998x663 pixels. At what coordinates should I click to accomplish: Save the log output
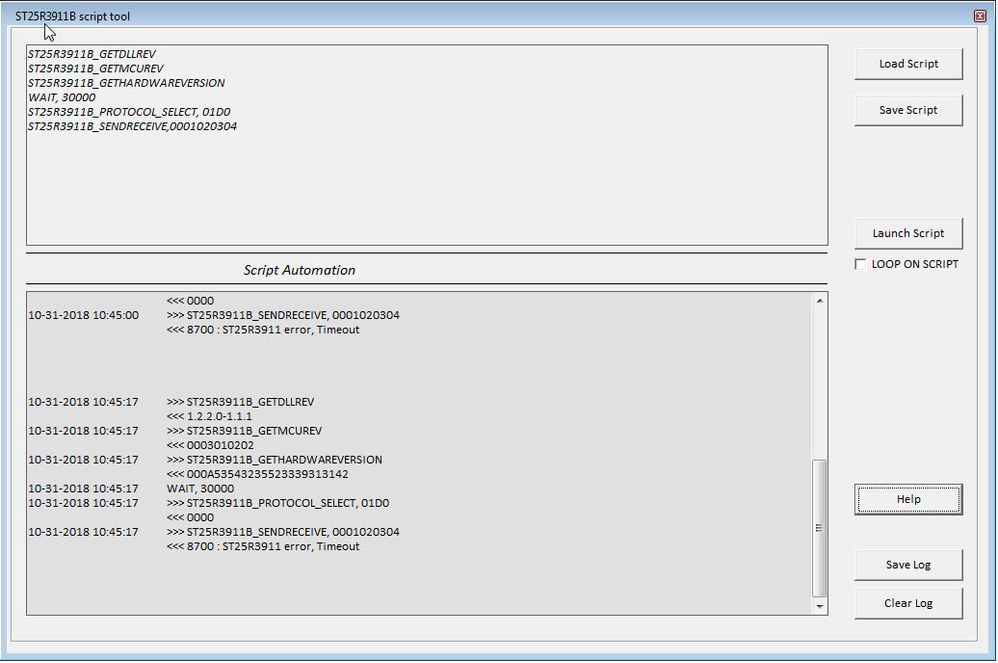908,565
